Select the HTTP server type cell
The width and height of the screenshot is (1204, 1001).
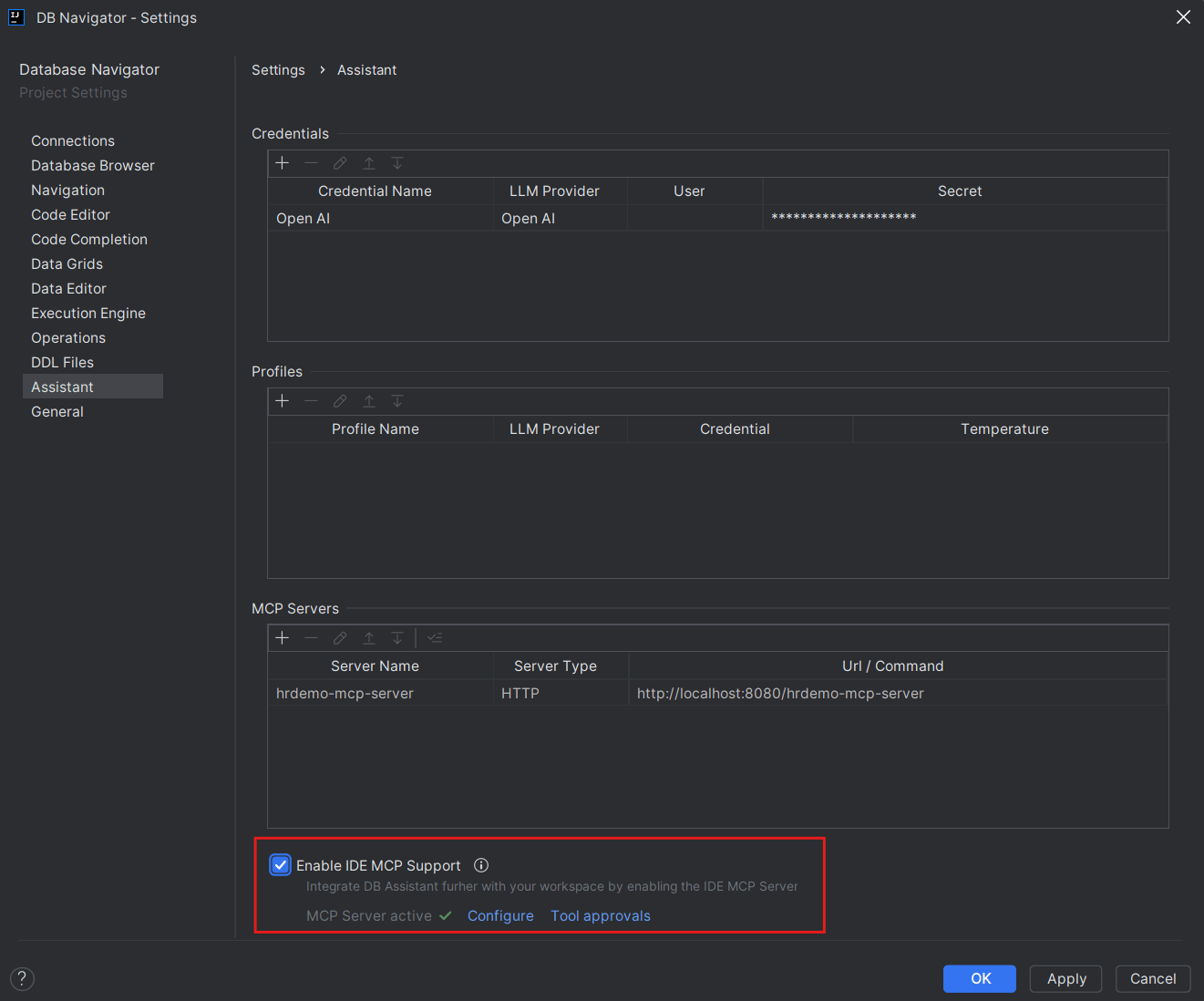pyautogui.click(x=561, y=694)
